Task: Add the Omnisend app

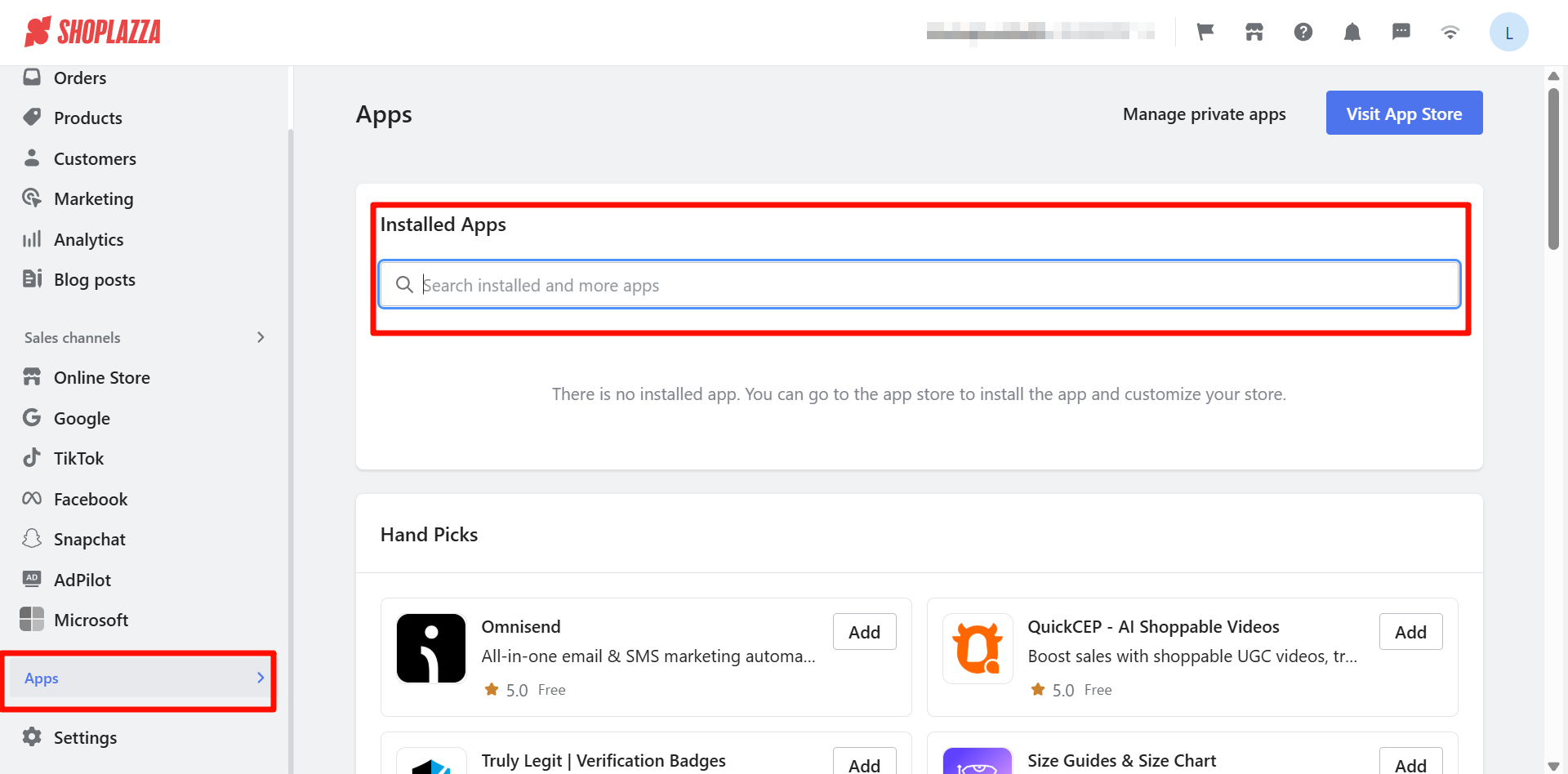Action: [x=864, y=632]
